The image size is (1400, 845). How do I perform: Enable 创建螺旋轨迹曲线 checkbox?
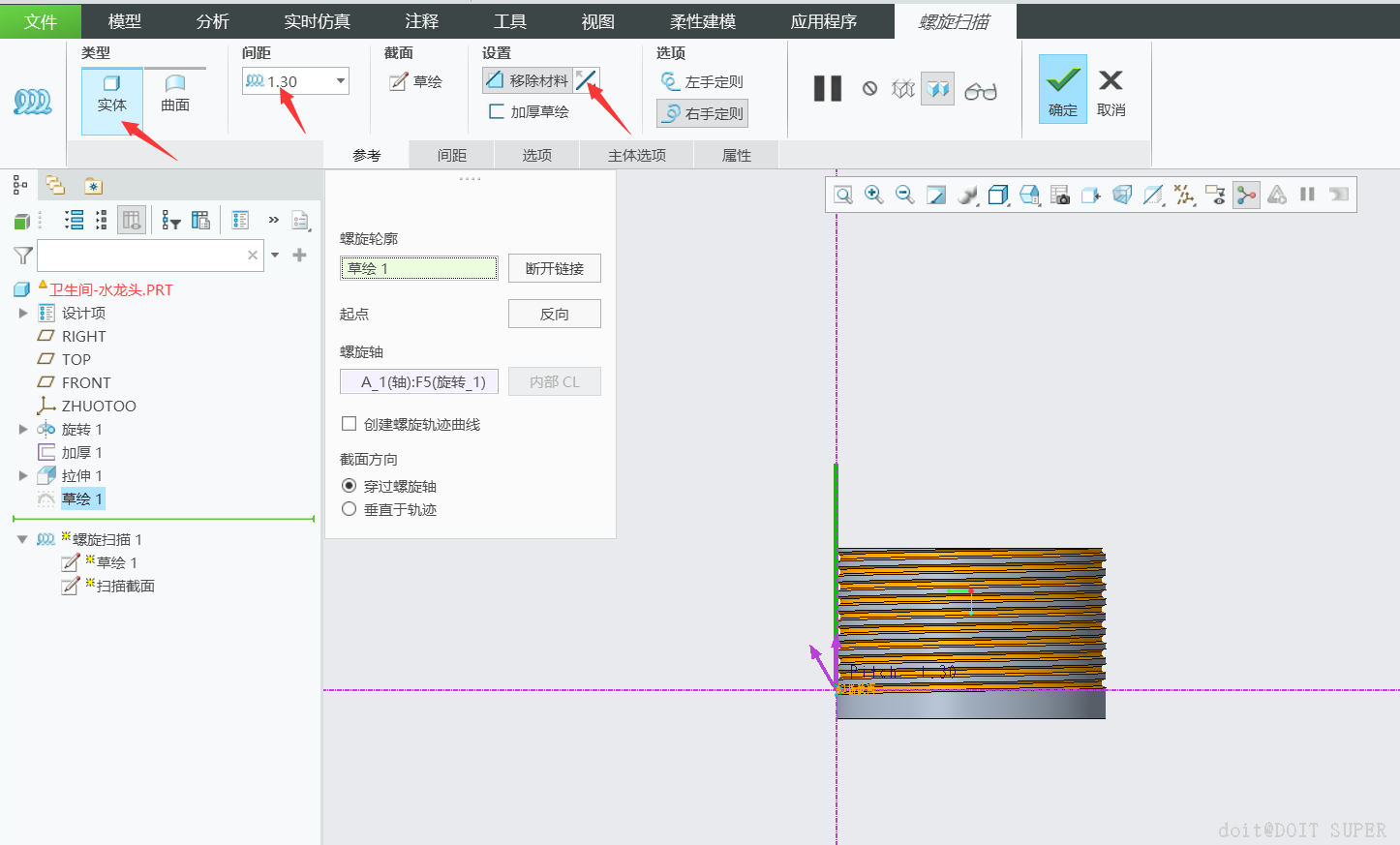coord(350,424)
